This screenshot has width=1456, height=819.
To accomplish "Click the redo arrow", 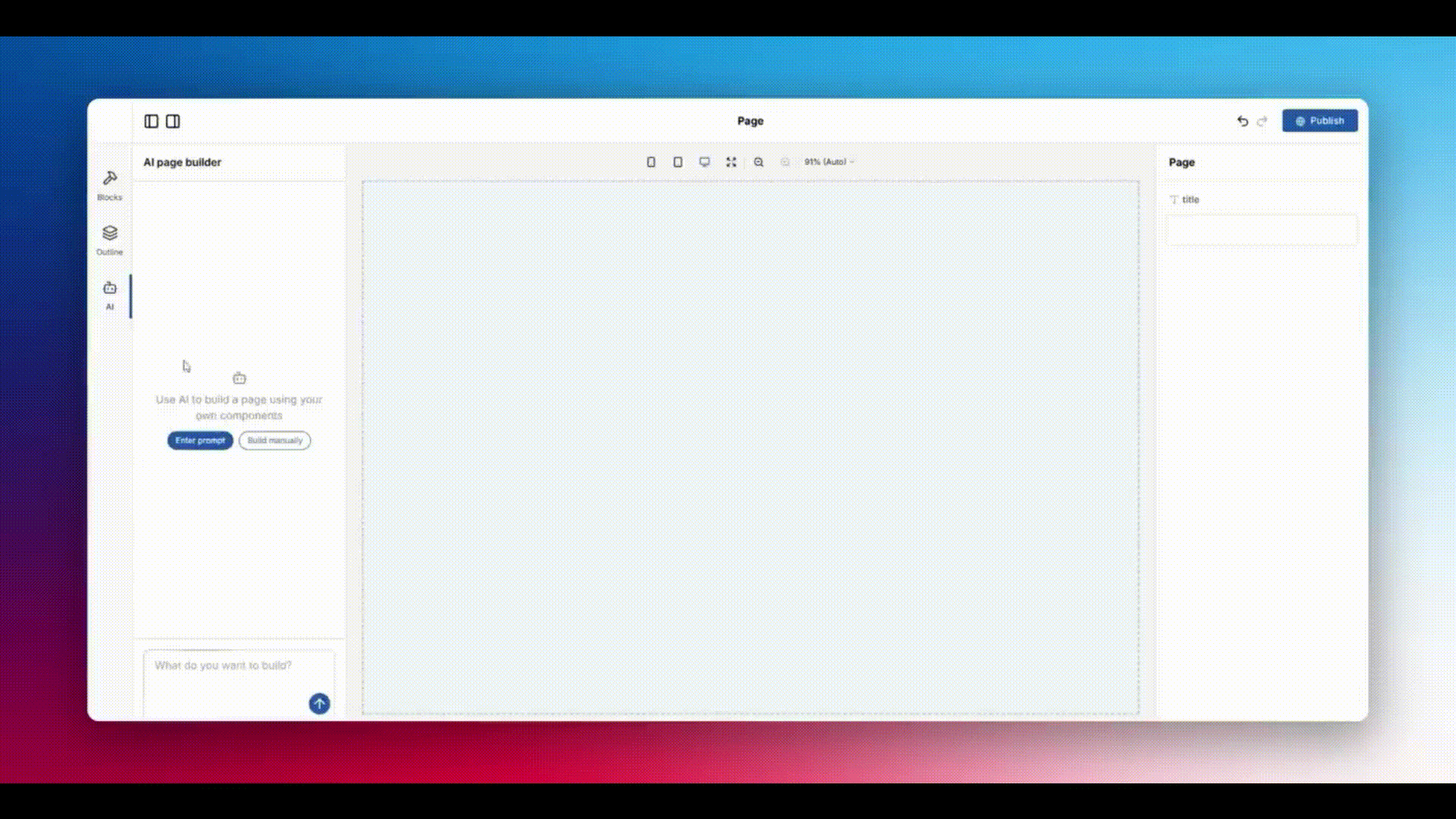I will click(x=1262, y=121).
